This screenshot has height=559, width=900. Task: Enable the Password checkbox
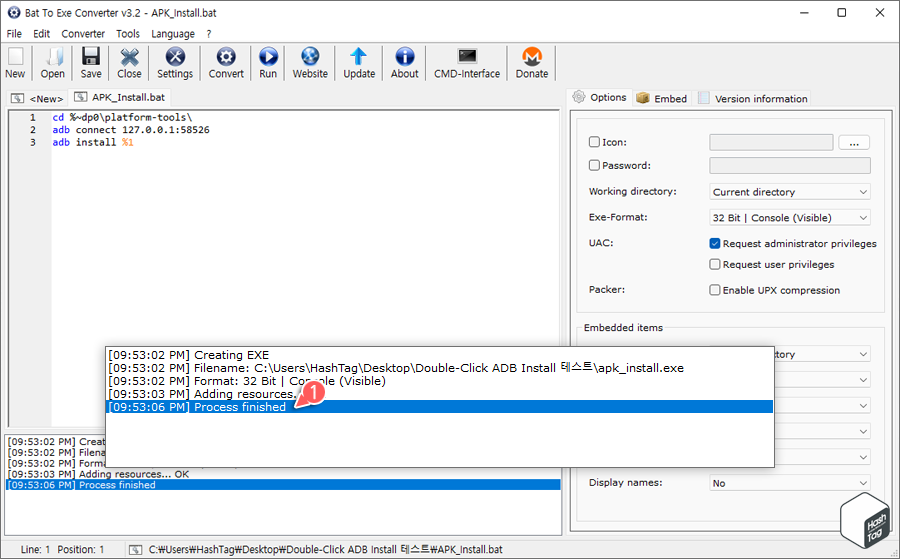[x=594, y=165]
